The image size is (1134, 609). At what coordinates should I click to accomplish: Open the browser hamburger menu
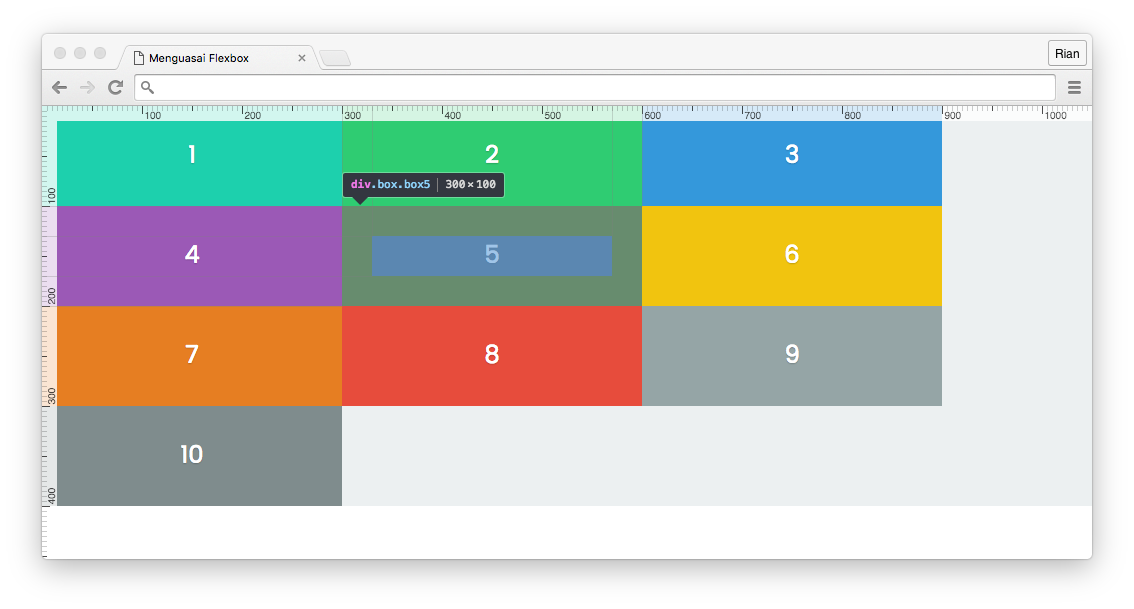[x=1074, y=87]
